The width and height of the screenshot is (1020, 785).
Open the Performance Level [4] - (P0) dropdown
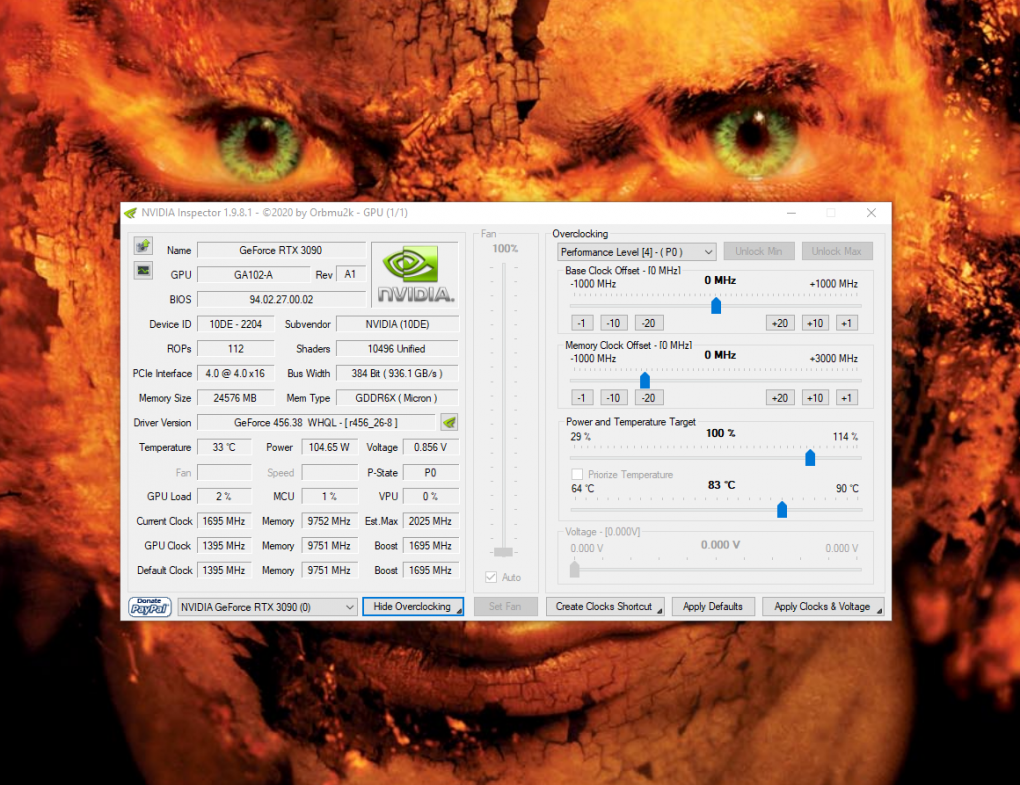636,252
